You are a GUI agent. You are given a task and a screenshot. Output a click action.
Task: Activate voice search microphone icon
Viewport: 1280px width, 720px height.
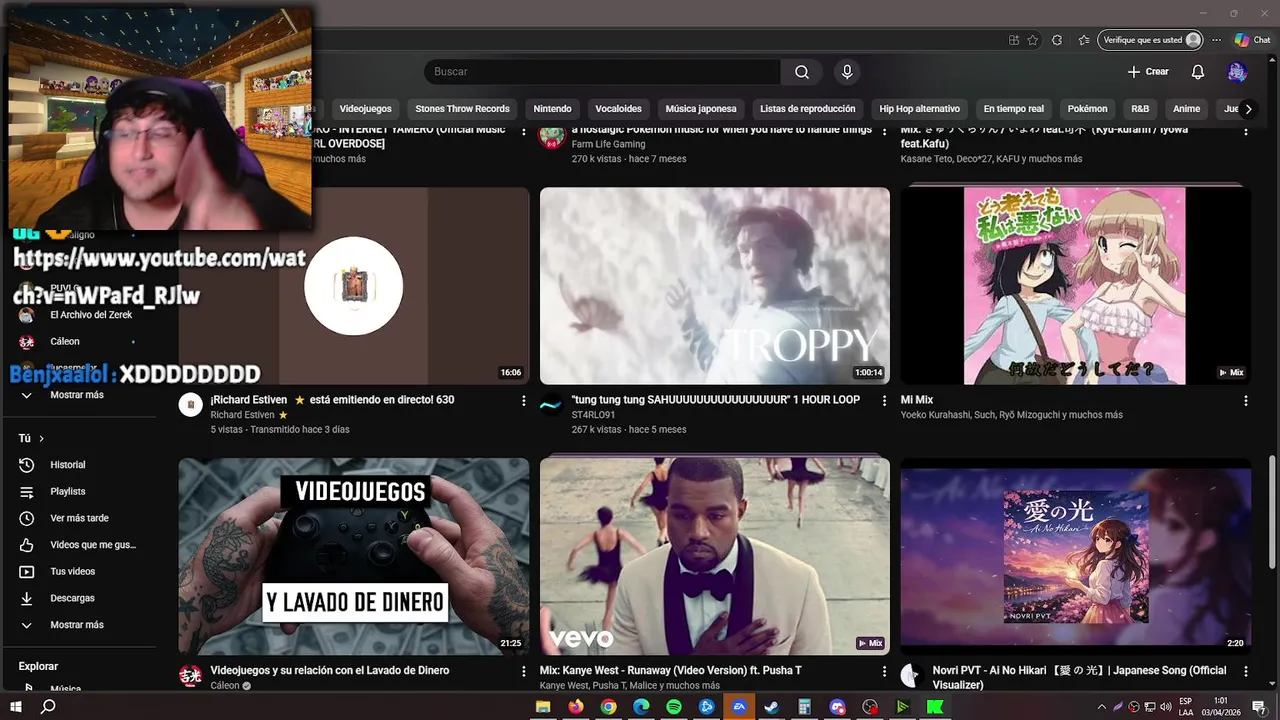[847, 72]
